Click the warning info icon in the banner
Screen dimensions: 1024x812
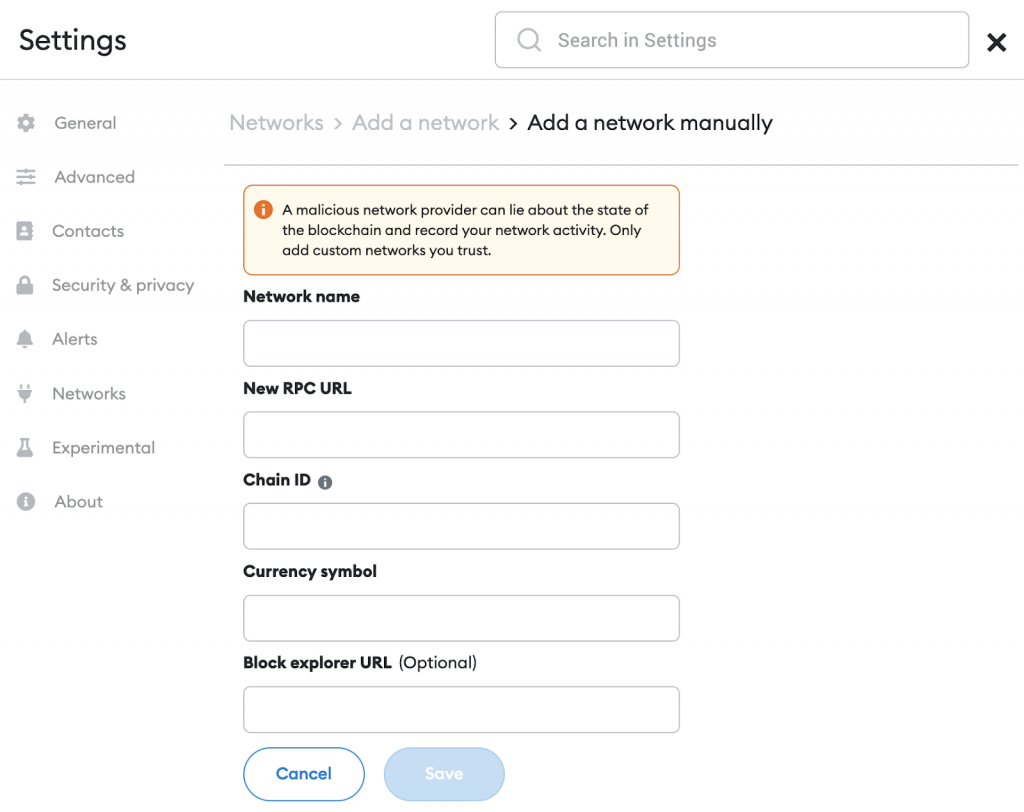tap(262, 209)
